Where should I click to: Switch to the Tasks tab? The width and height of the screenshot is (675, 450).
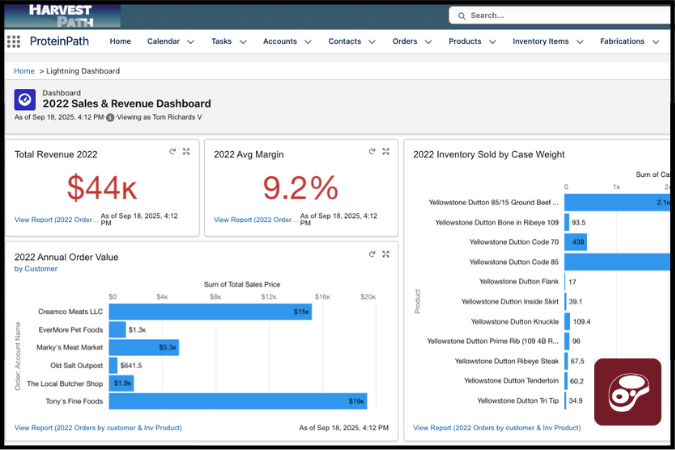(x=221, y=41)
